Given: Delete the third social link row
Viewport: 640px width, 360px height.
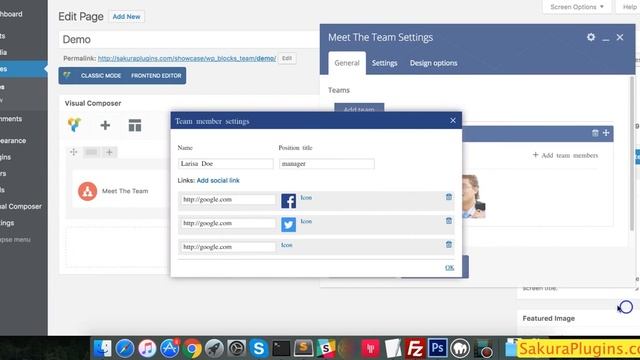Looking at the screenshot, I should [x=449, y=244].
